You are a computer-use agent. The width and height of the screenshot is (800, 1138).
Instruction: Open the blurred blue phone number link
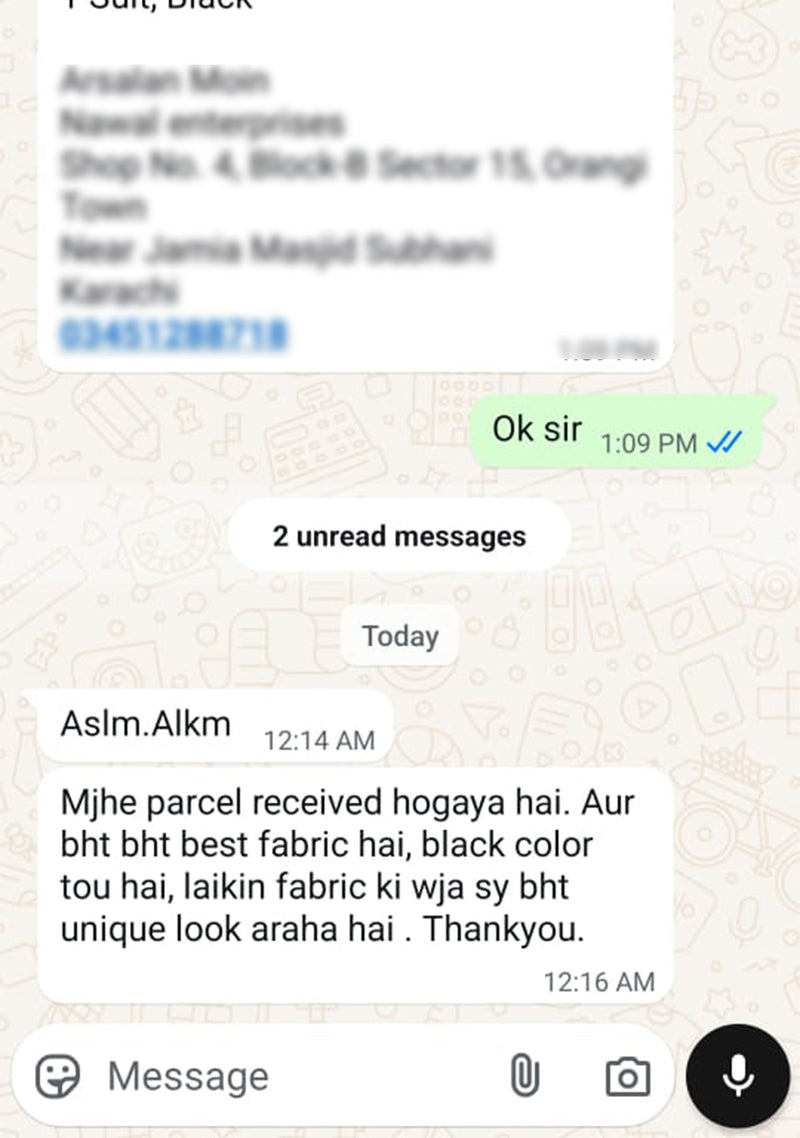(x=174, y=335)
